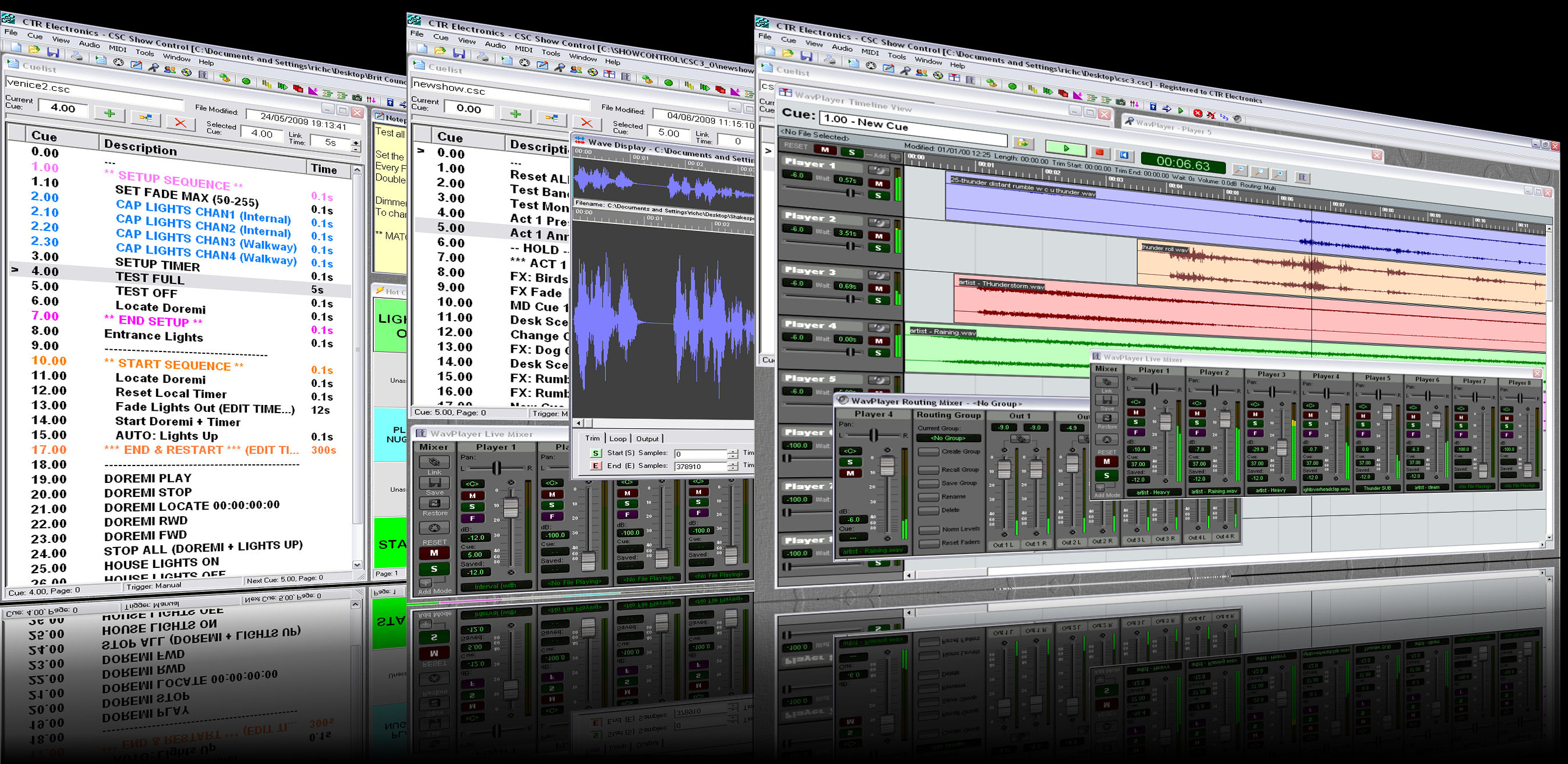
Task: Click blue return-to-start button in Timeline View
Action: [x=1124, y=155]
